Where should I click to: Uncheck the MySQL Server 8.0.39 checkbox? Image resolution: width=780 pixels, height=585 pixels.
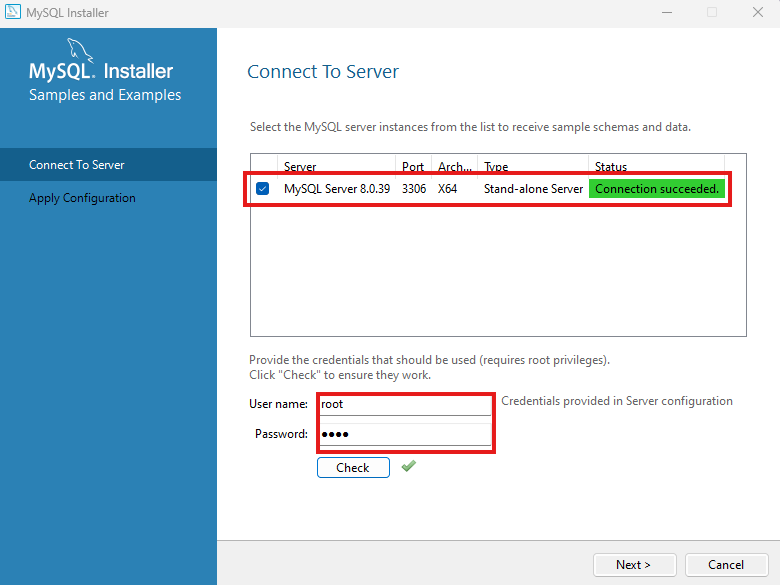pyautogui.click(x=263, y=189)
